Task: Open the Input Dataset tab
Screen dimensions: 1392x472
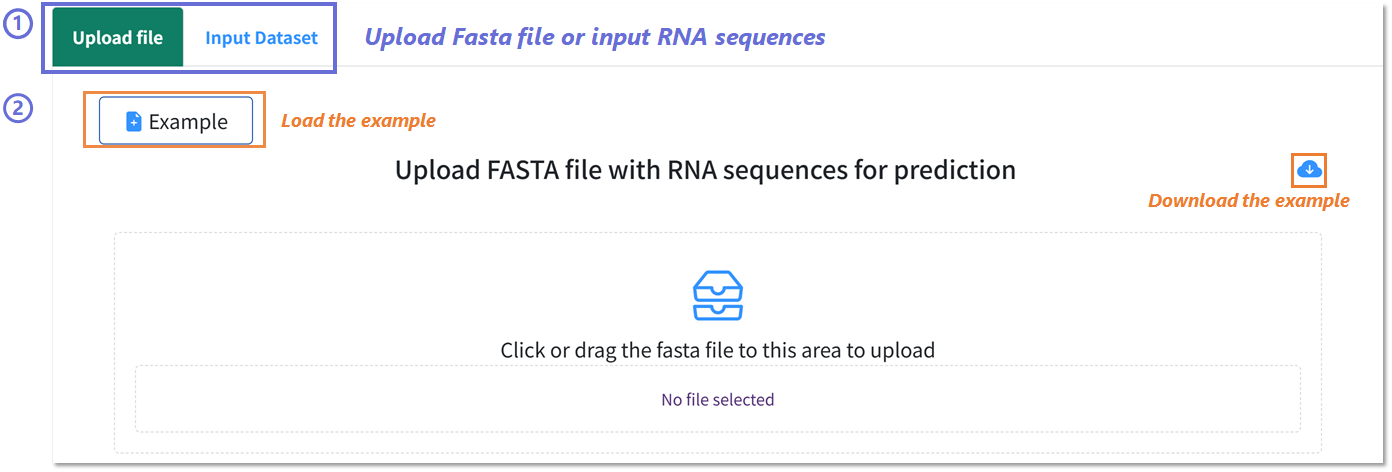Action: [261, 38]
